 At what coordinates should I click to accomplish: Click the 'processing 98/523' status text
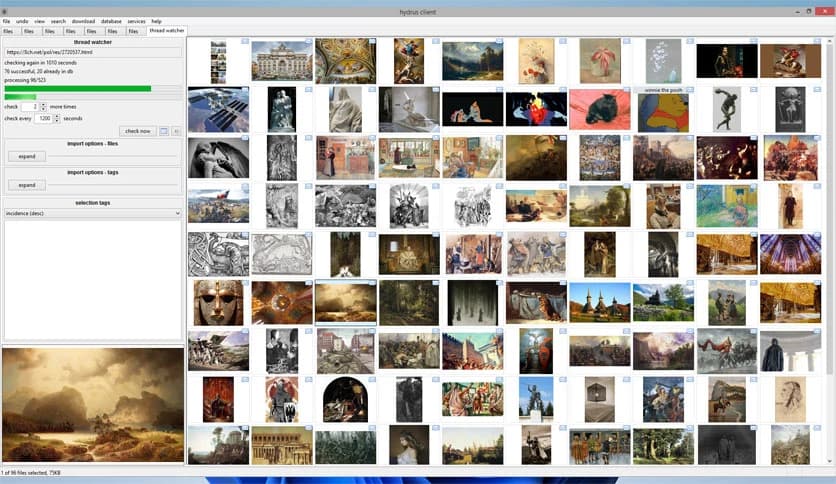(25, 80)
